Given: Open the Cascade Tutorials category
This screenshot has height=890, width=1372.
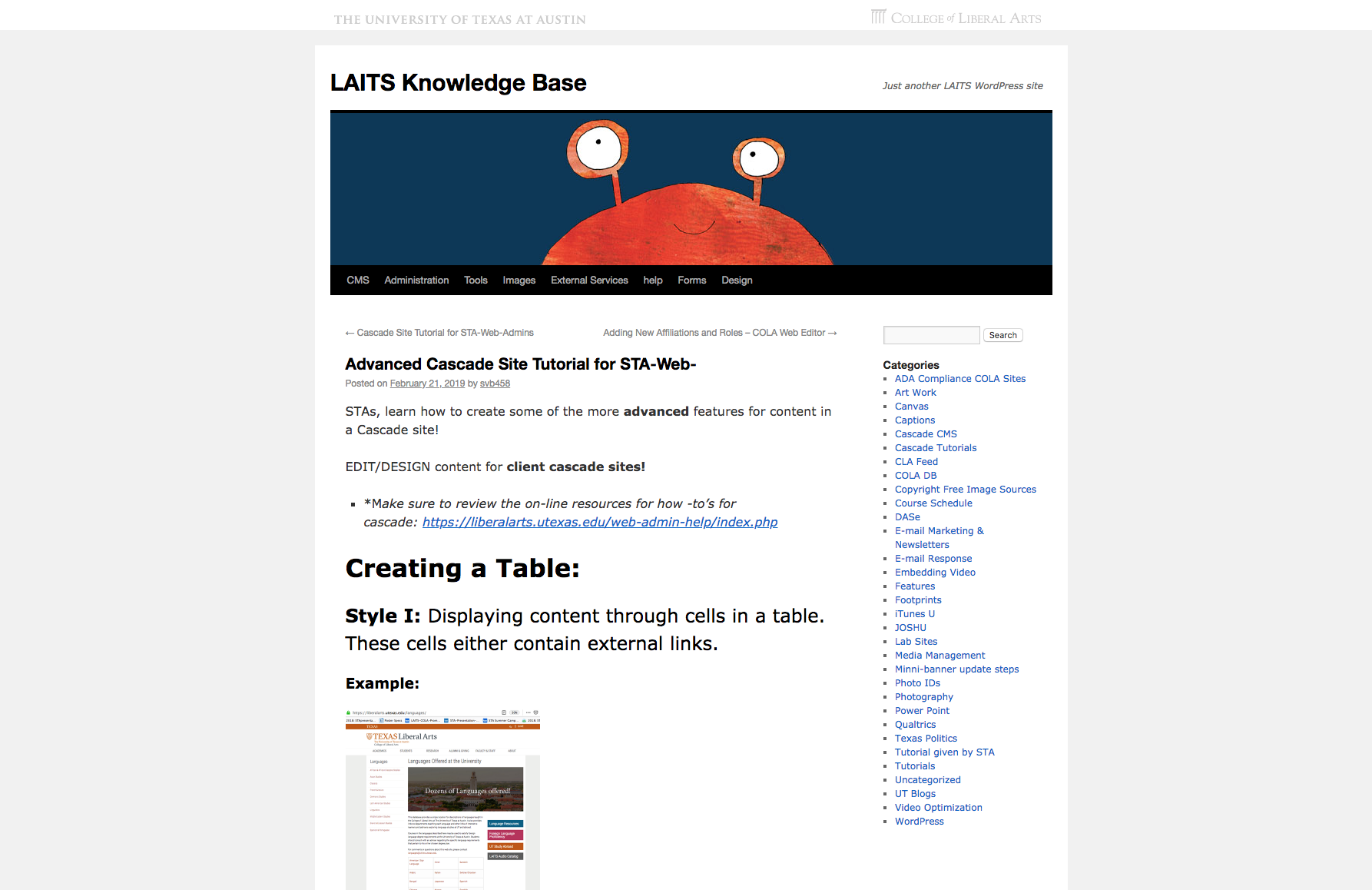Looking at the screenshot, I should pyautogui.click(x=935, y=448).
